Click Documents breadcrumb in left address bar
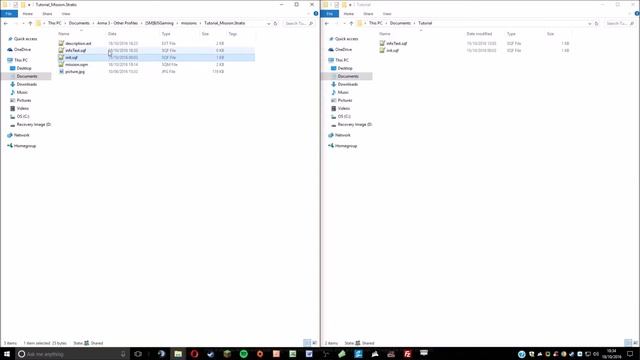The width and height of the screenshot is (640, 360). 79,23
